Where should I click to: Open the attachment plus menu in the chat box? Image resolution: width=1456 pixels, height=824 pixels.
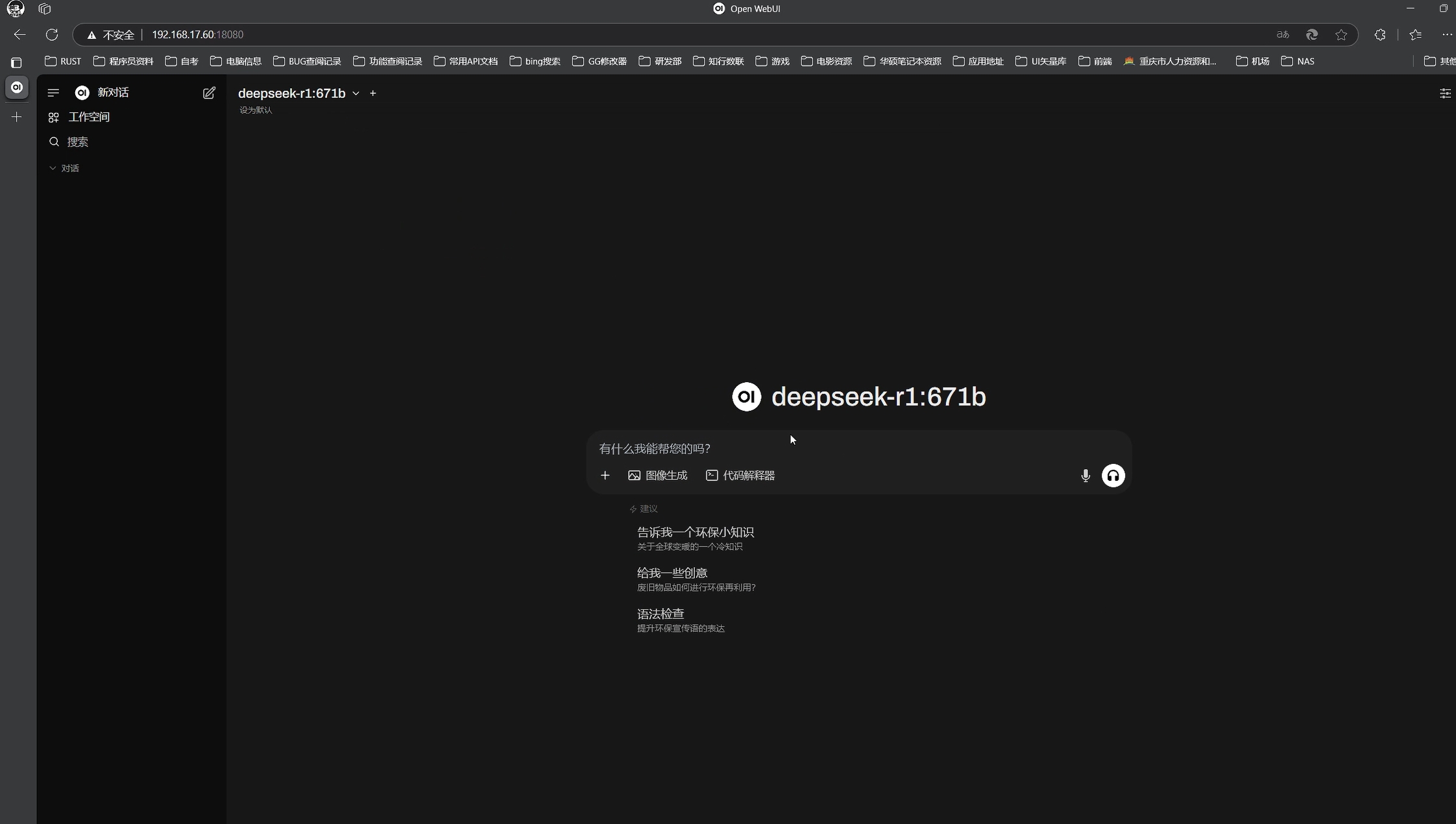tap(605, 476)
